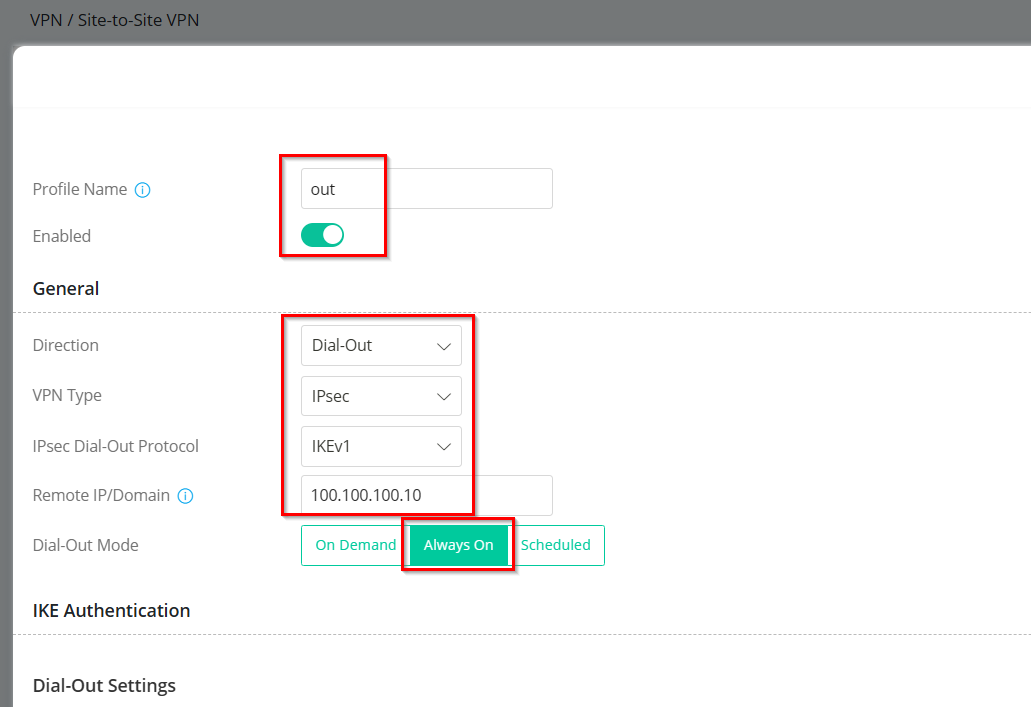Screen dimensions: 1031x707
Task: Click the info icon beside Profile Name
Action: tap(142, 190)
